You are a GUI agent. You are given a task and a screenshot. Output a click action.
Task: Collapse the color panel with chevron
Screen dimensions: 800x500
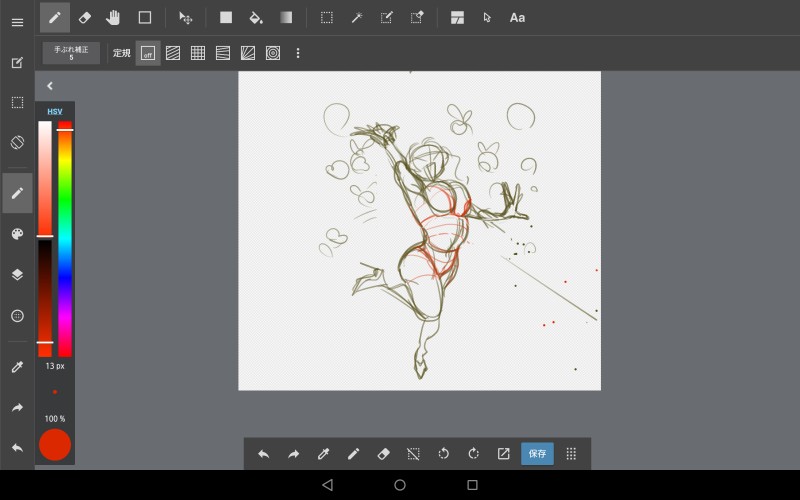click(49, 86)
